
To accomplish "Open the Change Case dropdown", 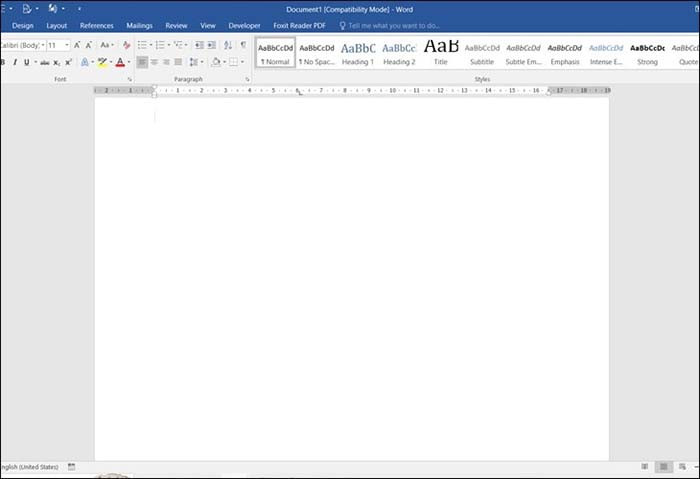I will (x=106, y=45).
